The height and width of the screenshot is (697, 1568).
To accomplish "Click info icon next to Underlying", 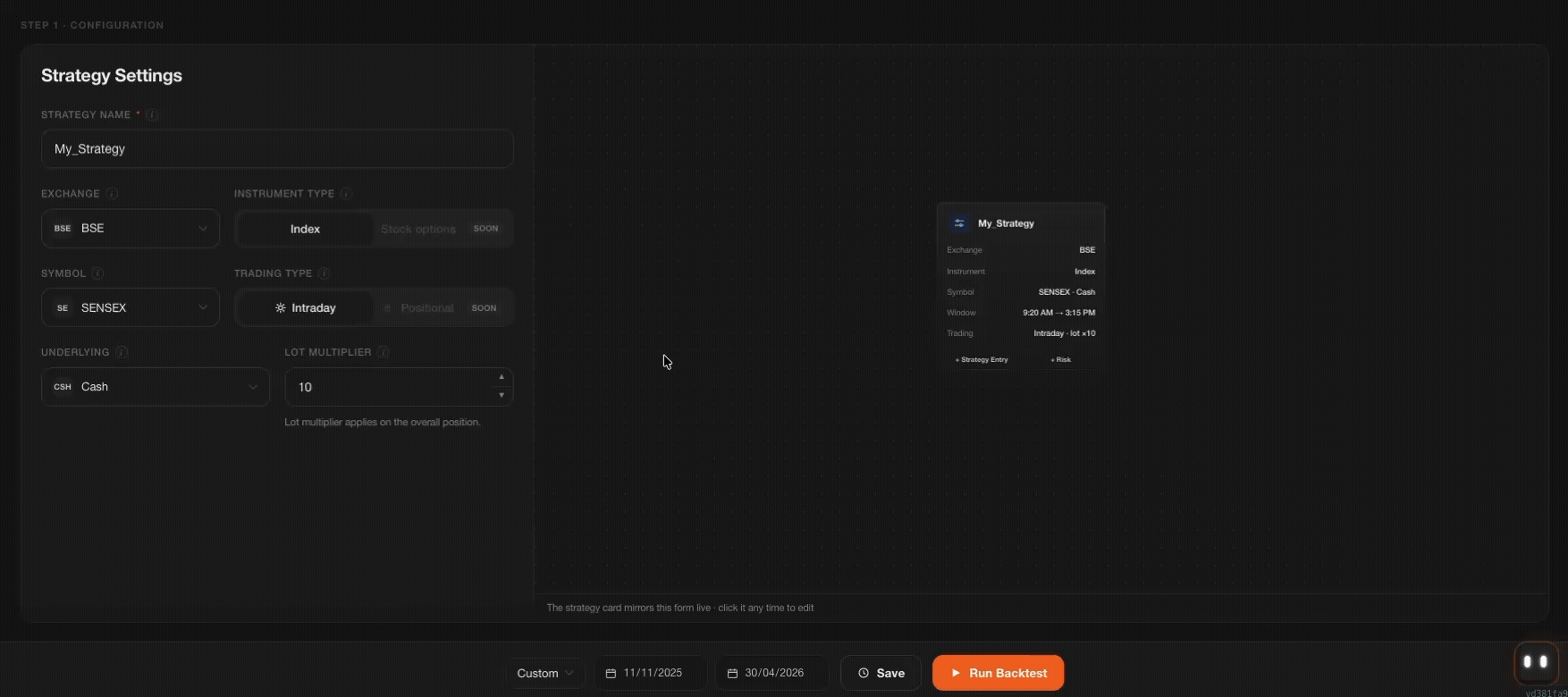I will pyautogui.click(x=122, y=352).
